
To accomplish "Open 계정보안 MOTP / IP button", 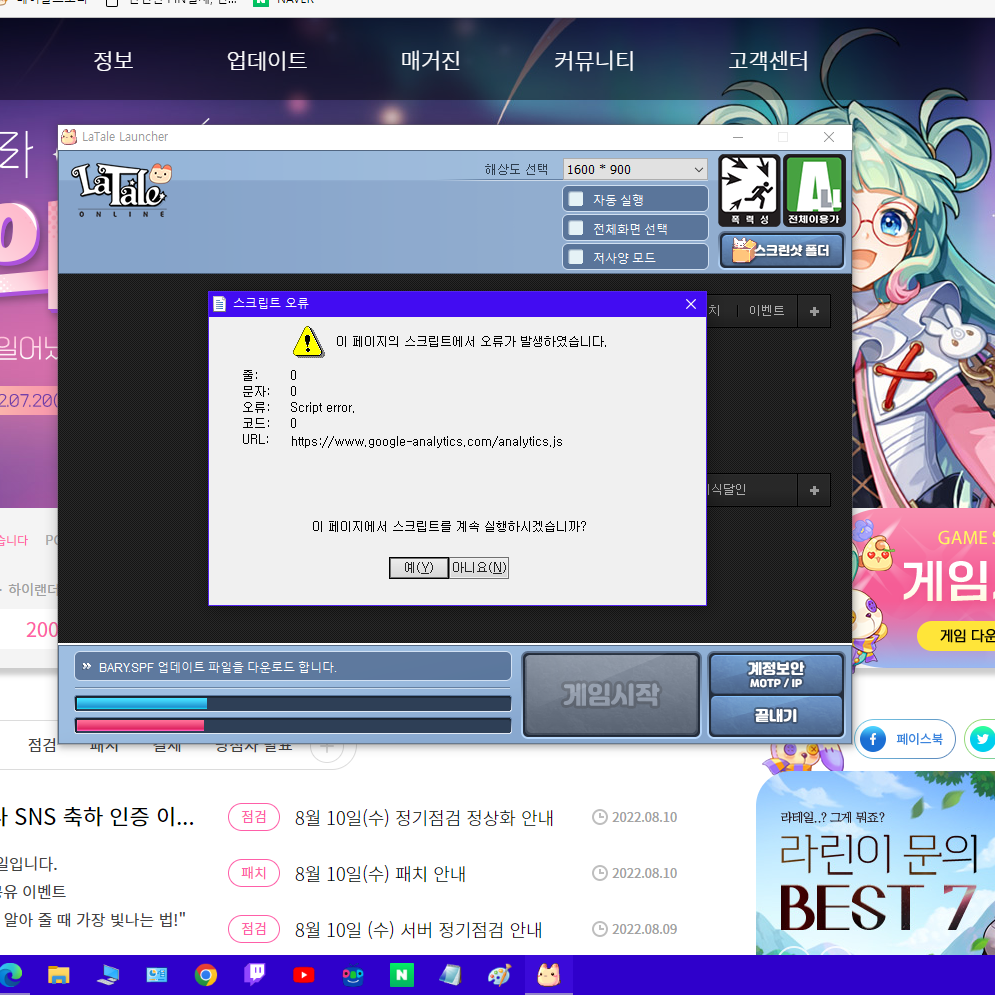I will (775, 674).
